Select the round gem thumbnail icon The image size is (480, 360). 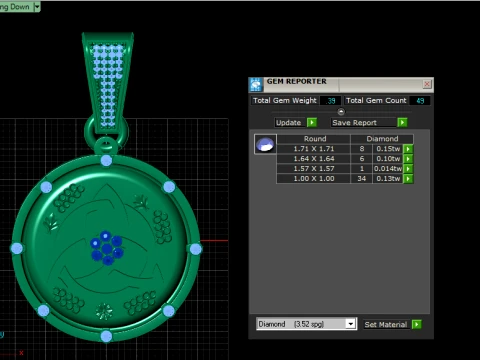tap(265, 144)
